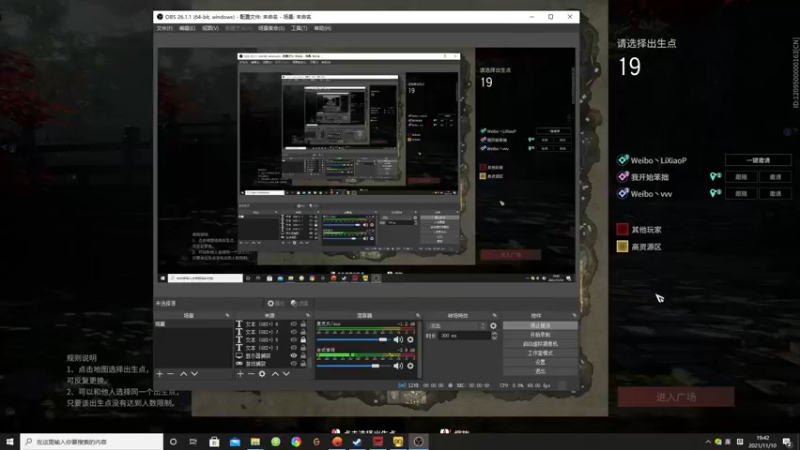Screen dimensions: 800x450
Task: Toggle visibility of 文本 (GDI+) 8 source
Action: click(293, 324)
